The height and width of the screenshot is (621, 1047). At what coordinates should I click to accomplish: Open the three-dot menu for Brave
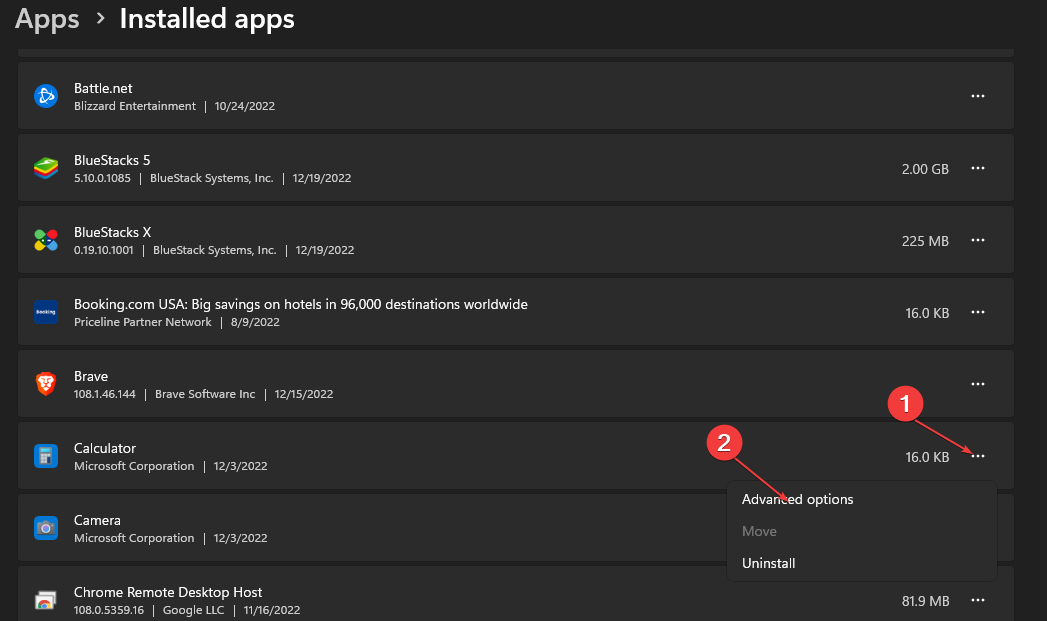pyautogui.click(x=978, y=384)
